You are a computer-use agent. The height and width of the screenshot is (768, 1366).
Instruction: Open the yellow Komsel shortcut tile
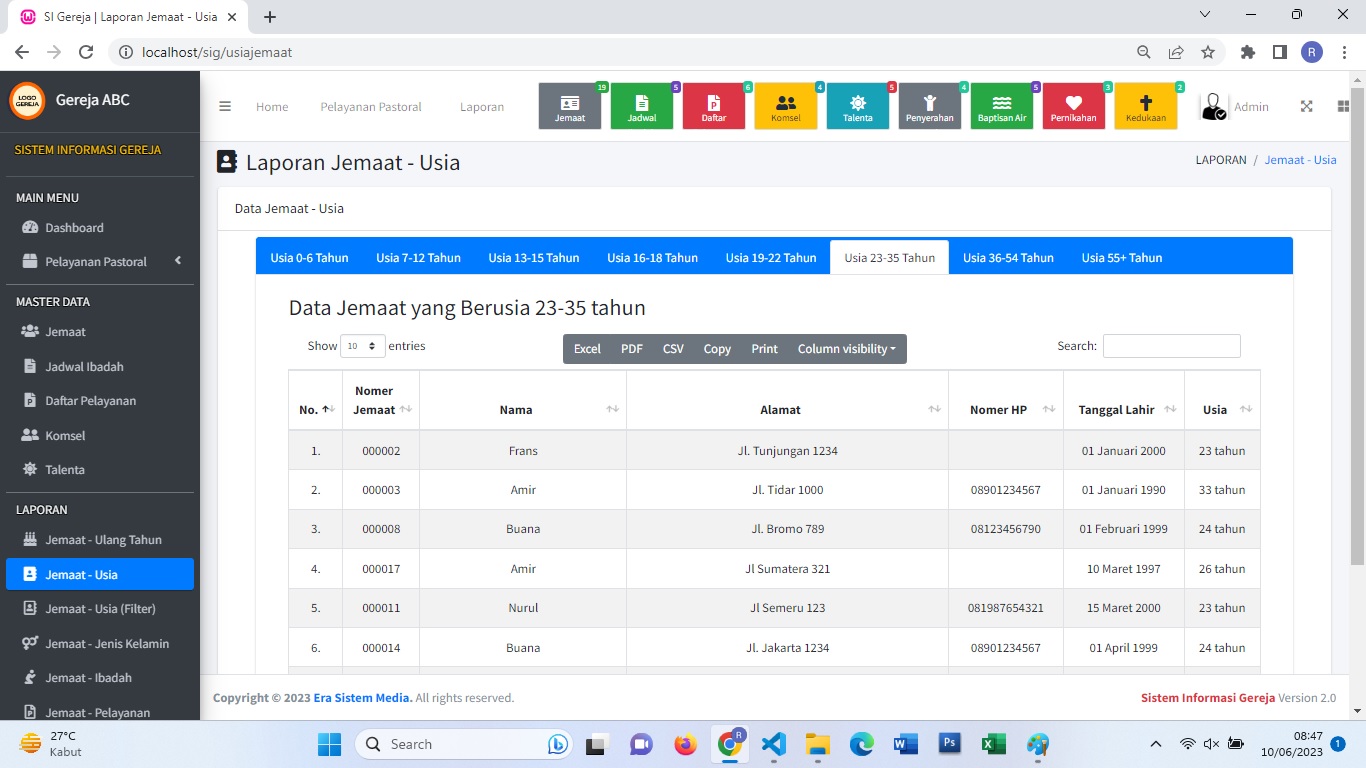click(x=786, y=106)
